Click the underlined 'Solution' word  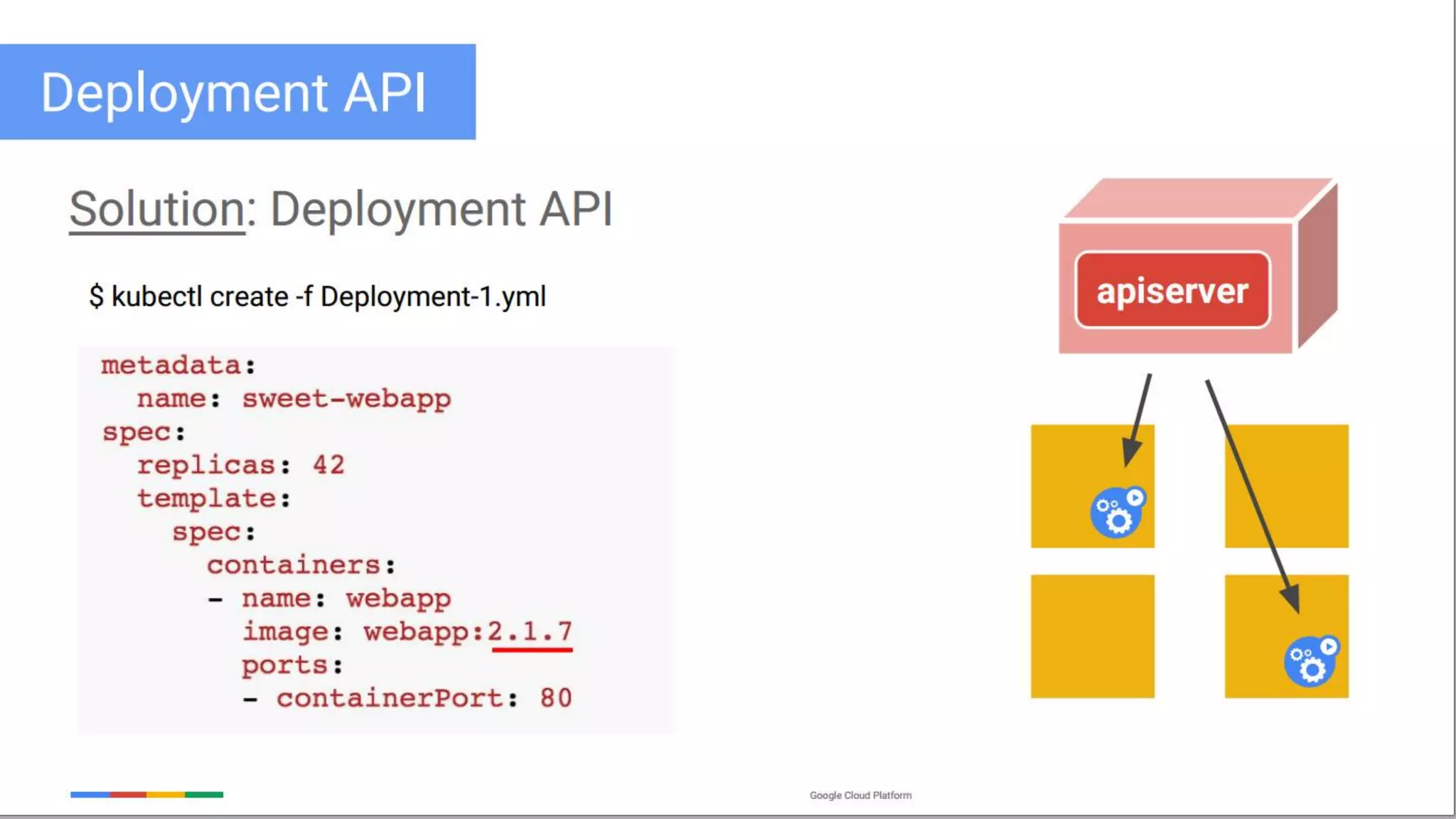157,209
